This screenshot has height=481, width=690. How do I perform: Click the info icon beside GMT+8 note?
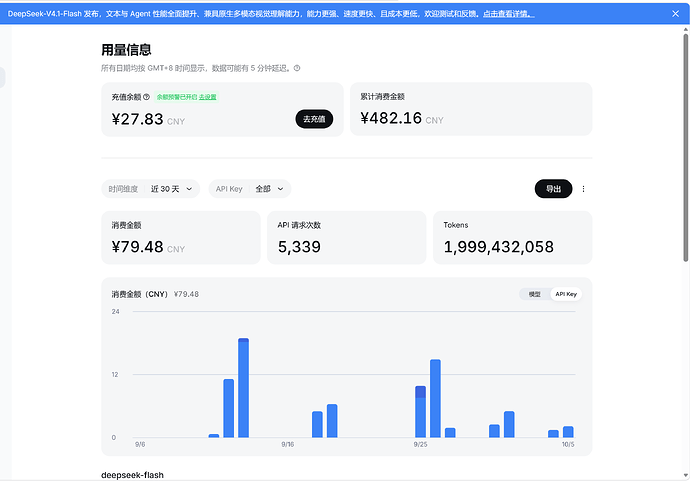[297, 68]
